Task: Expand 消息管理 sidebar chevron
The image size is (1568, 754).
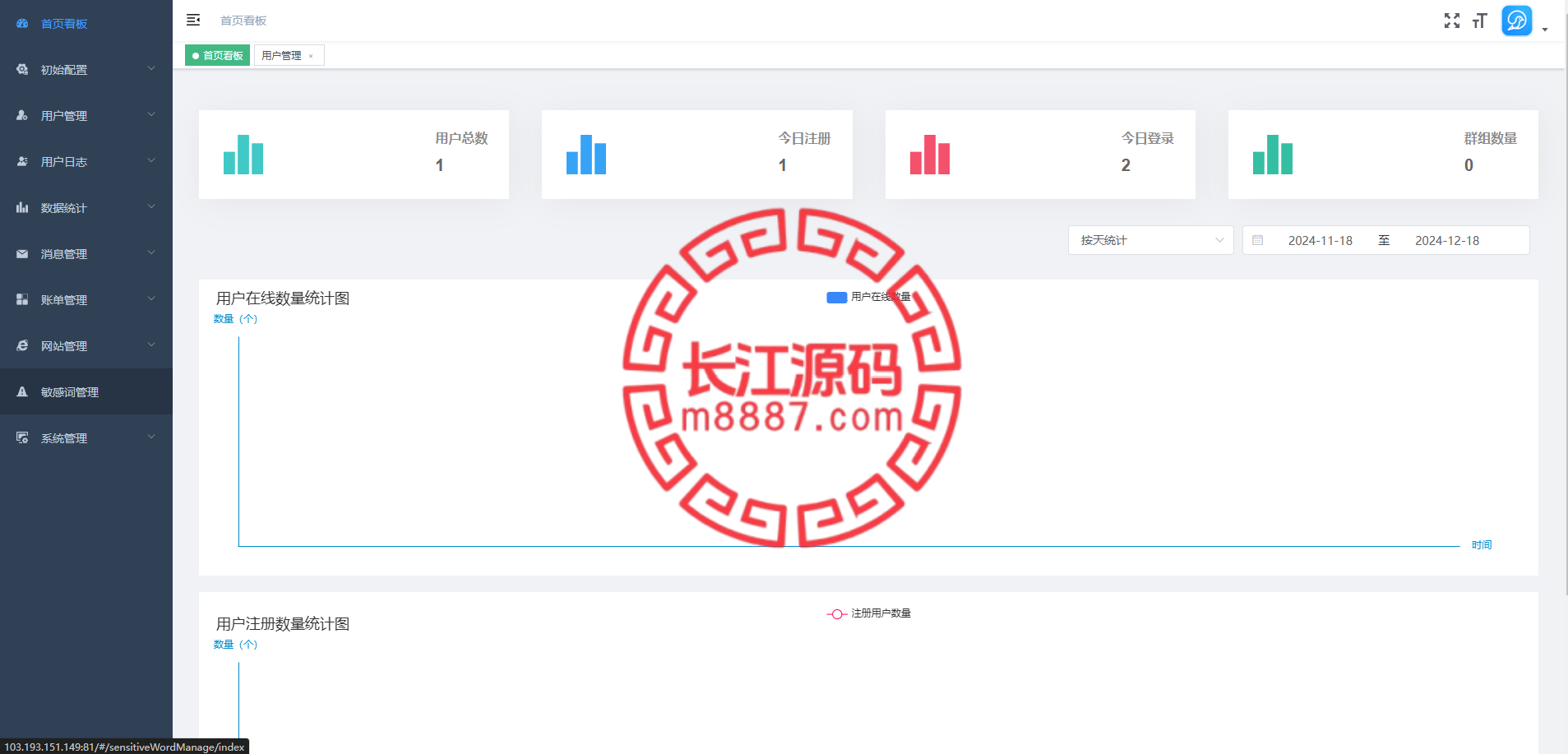Action: (151, 252)
